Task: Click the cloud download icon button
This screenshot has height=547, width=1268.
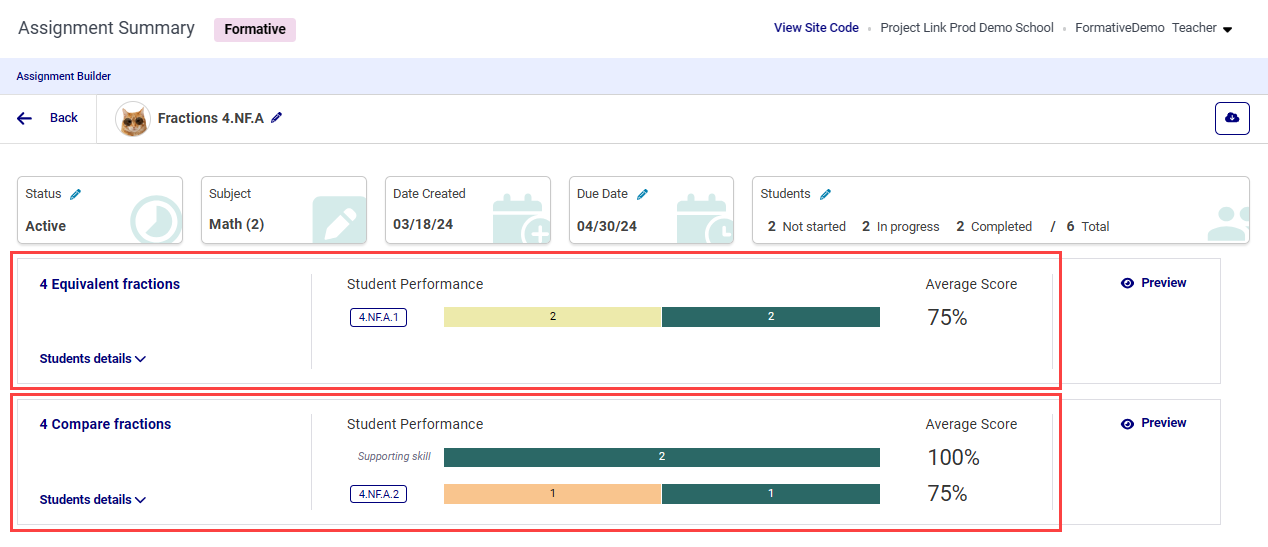Action: point(1232,118)
